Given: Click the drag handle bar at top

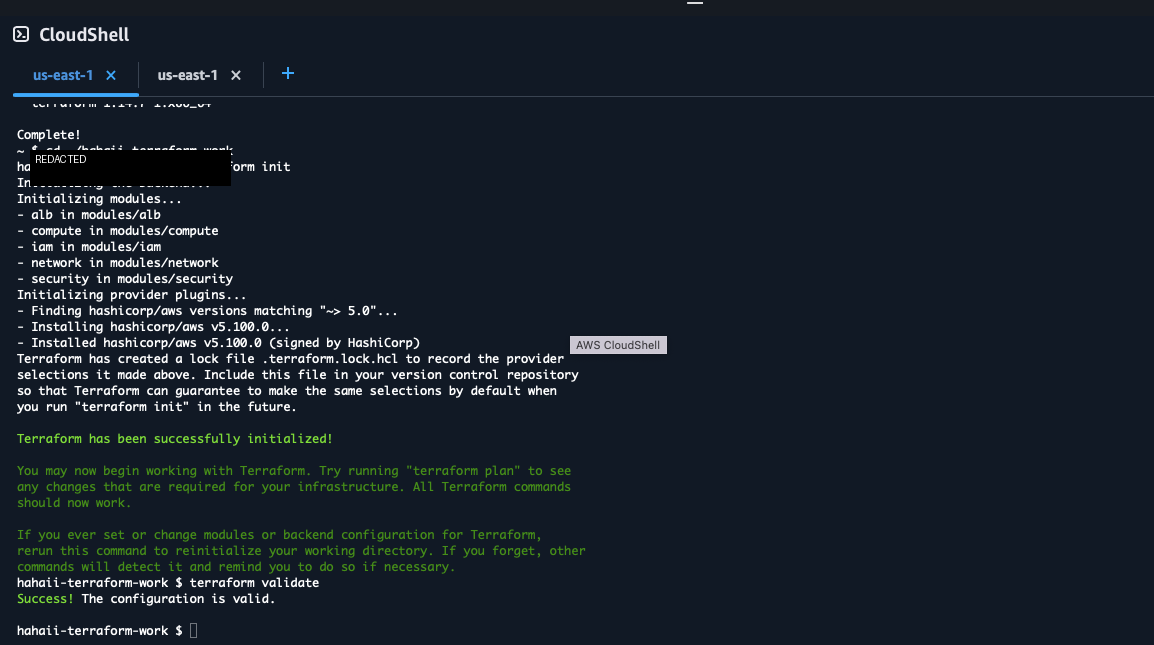Looking at the screenshot, I should pos(695,3).
